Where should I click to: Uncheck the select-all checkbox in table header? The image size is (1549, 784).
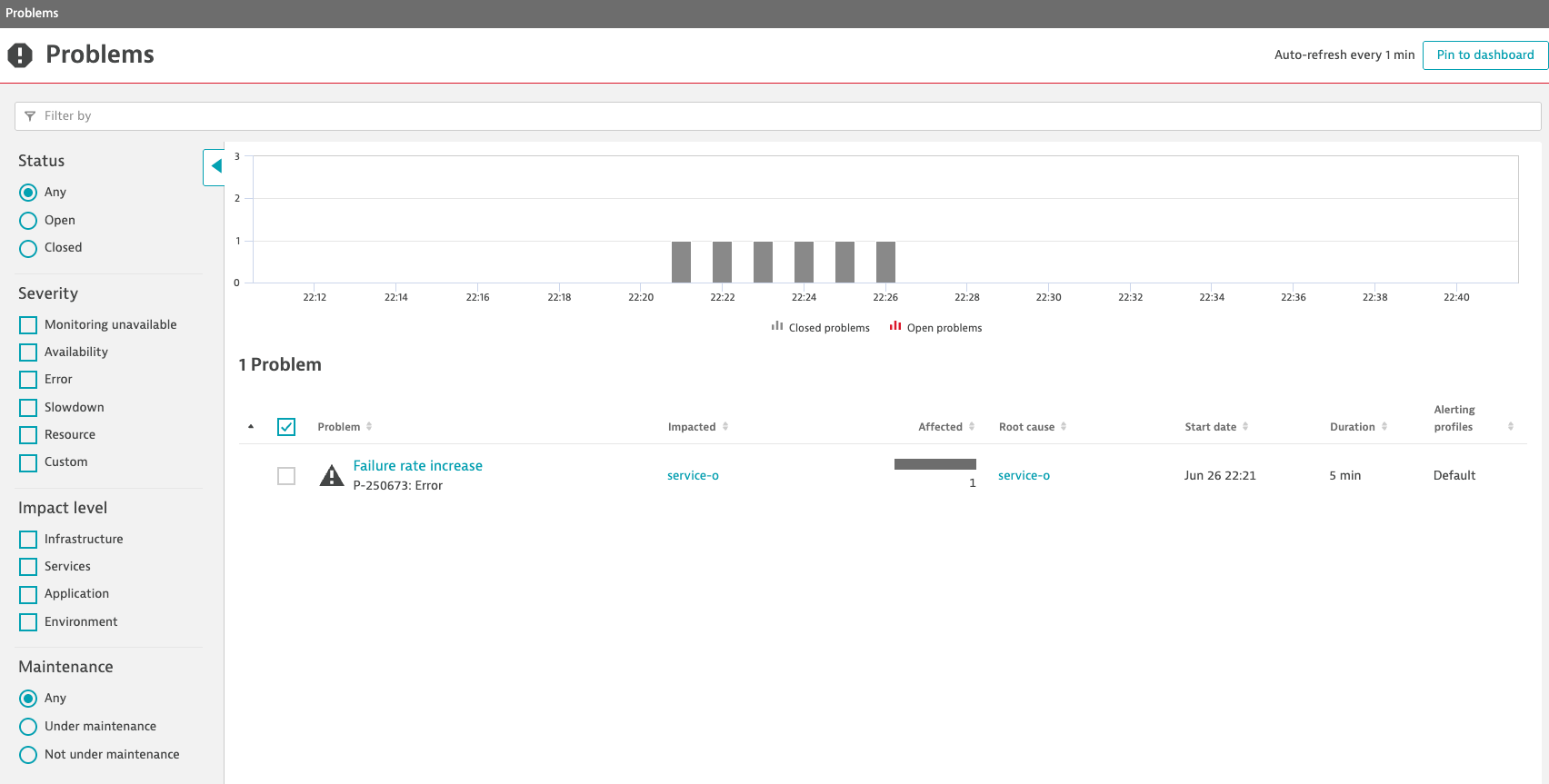(286, 427)
